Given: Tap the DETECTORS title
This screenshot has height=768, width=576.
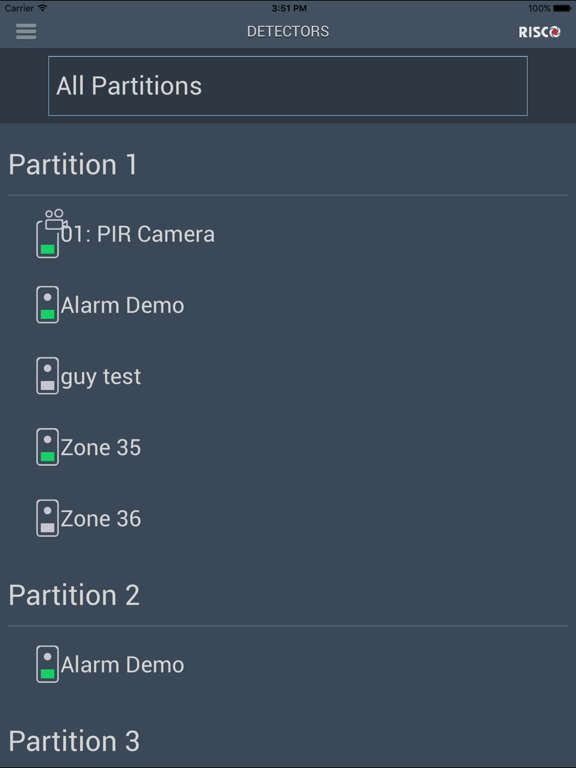Looking at the screenshot, I should [x=288, y=31].
